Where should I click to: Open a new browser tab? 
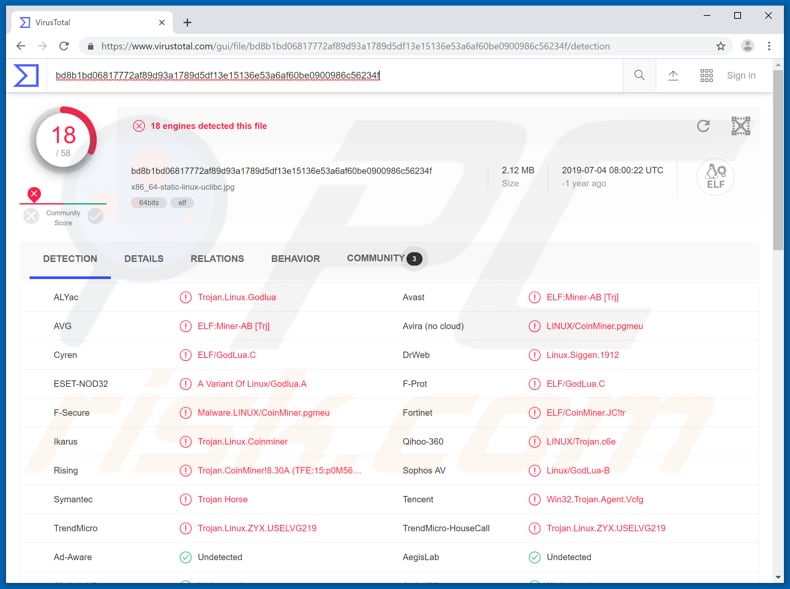[x=187, y=23]
